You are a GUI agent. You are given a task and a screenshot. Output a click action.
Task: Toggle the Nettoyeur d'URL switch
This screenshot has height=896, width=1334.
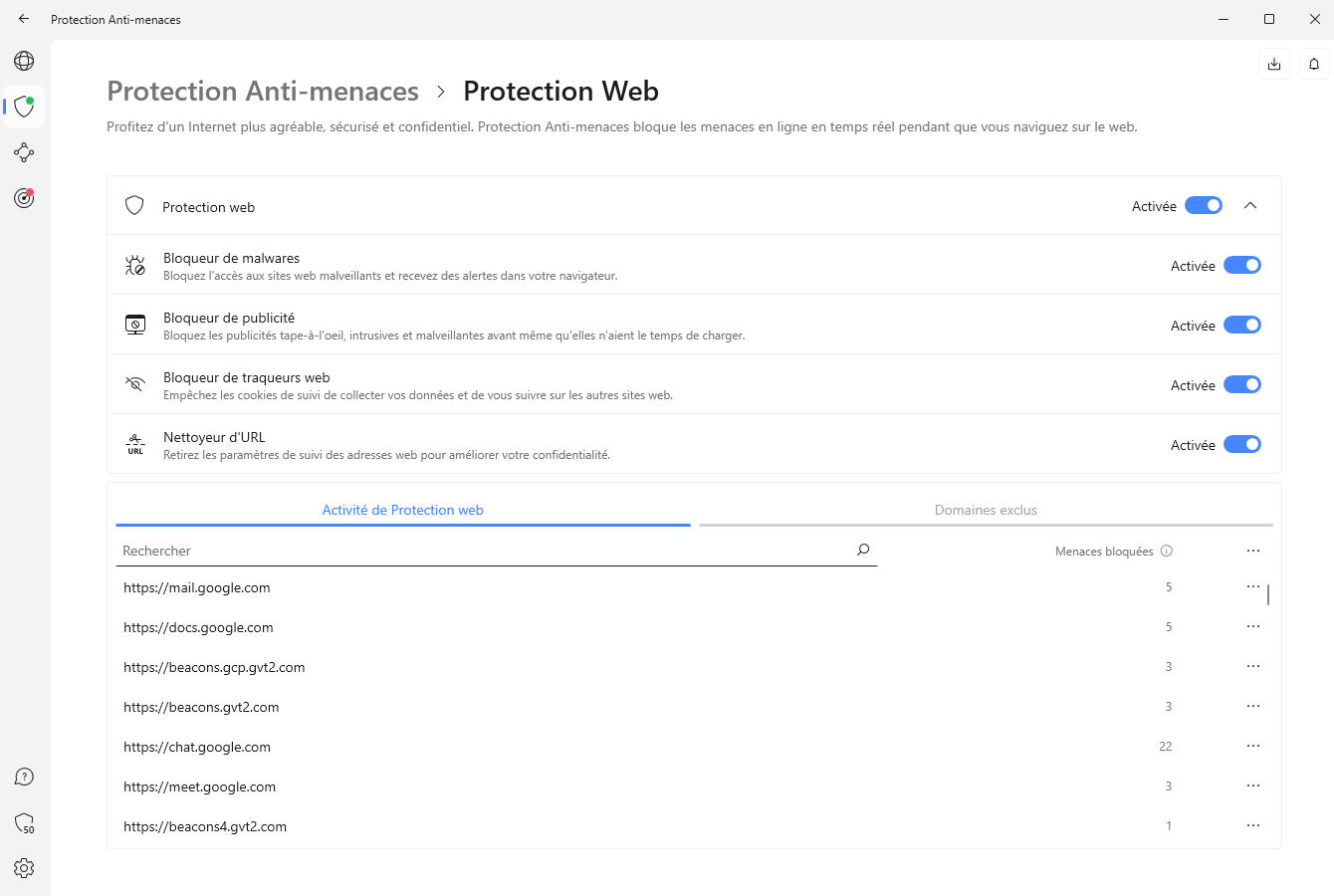pos(1241,445)
